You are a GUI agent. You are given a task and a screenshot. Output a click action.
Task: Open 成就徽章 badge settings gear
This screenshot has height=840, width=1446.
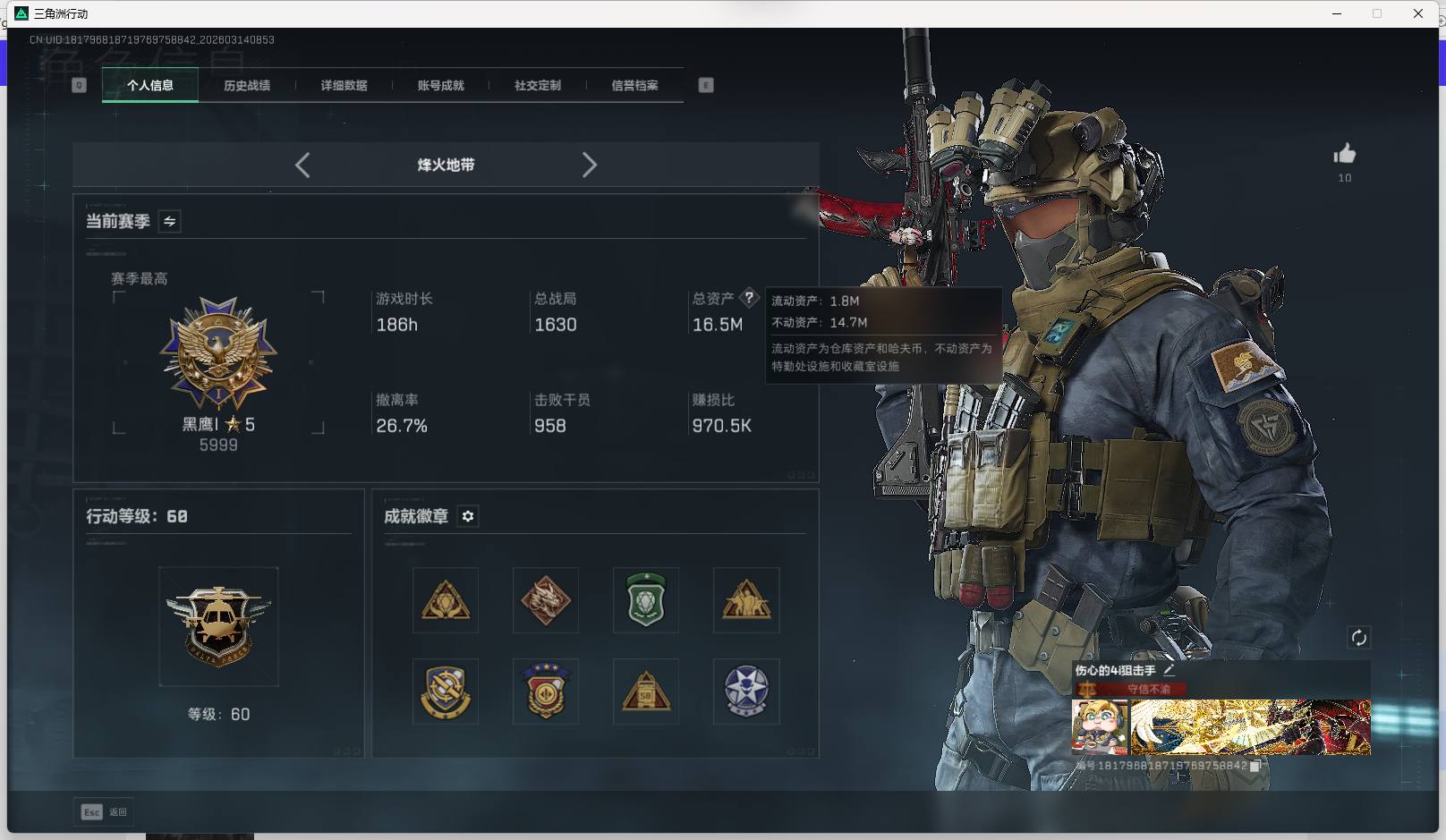(x=468, y=516)
